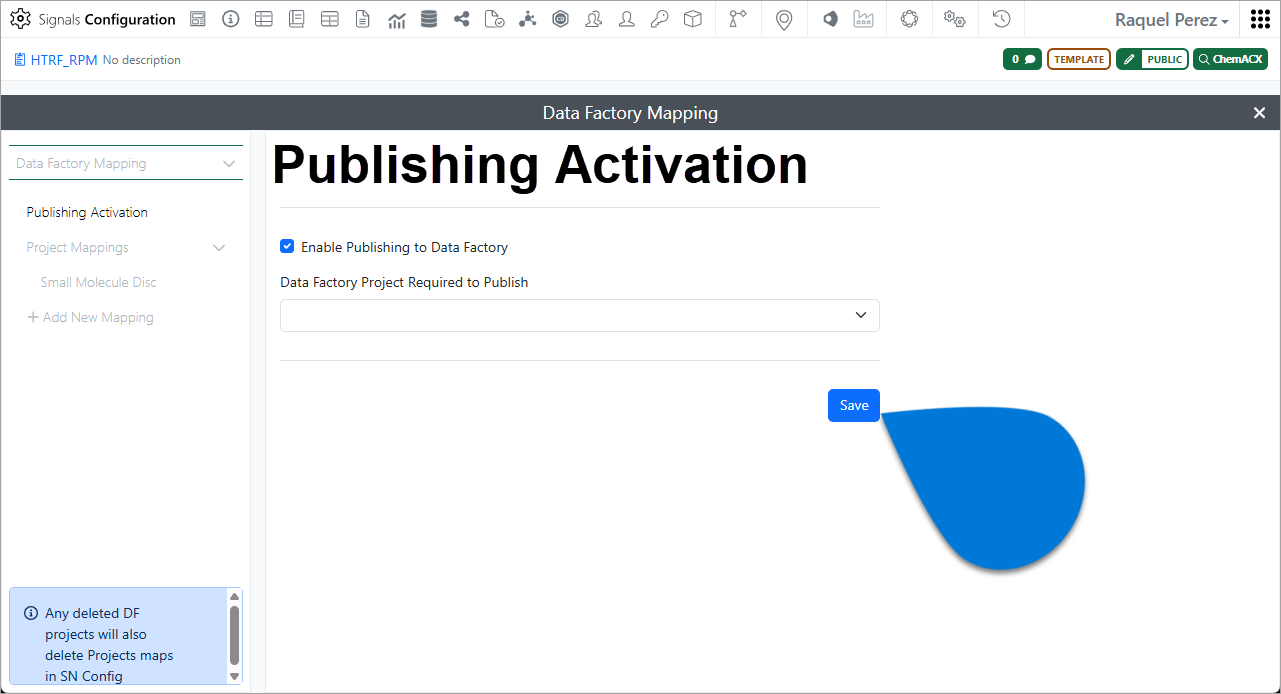Image resolution: width=1281 pixels, height=694 pixels.
Task: Click Add New Mapping link
Action: [x=90, y=317]
